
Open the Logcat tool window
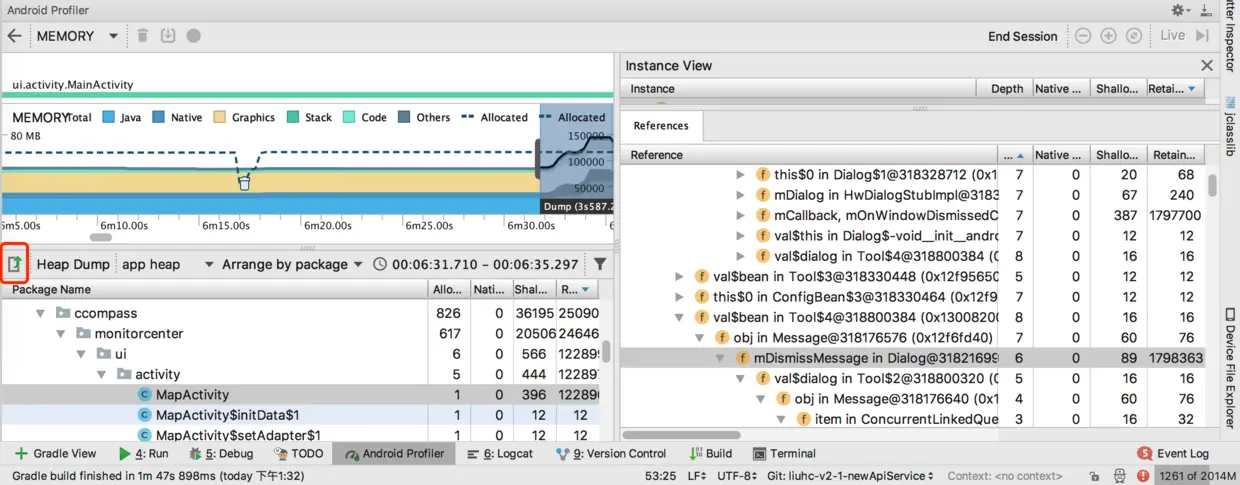pos(500,453)
